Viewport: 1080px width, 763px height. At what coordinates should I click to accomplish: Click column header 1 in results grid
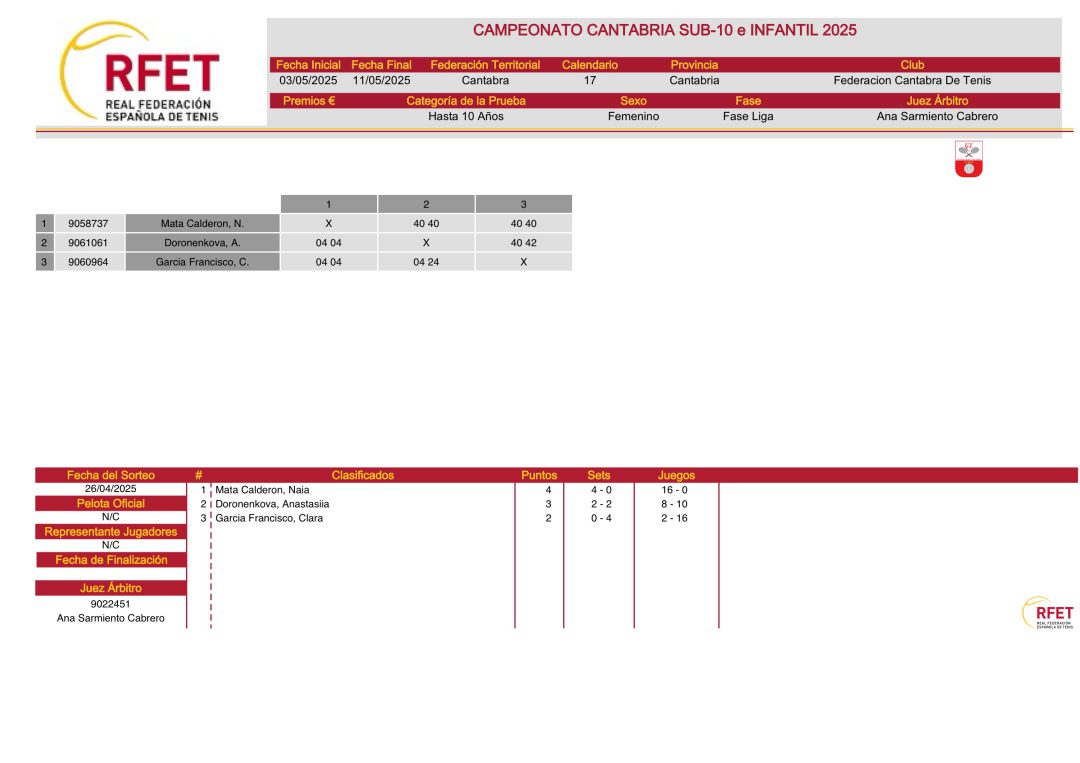(x=329, y=204)
